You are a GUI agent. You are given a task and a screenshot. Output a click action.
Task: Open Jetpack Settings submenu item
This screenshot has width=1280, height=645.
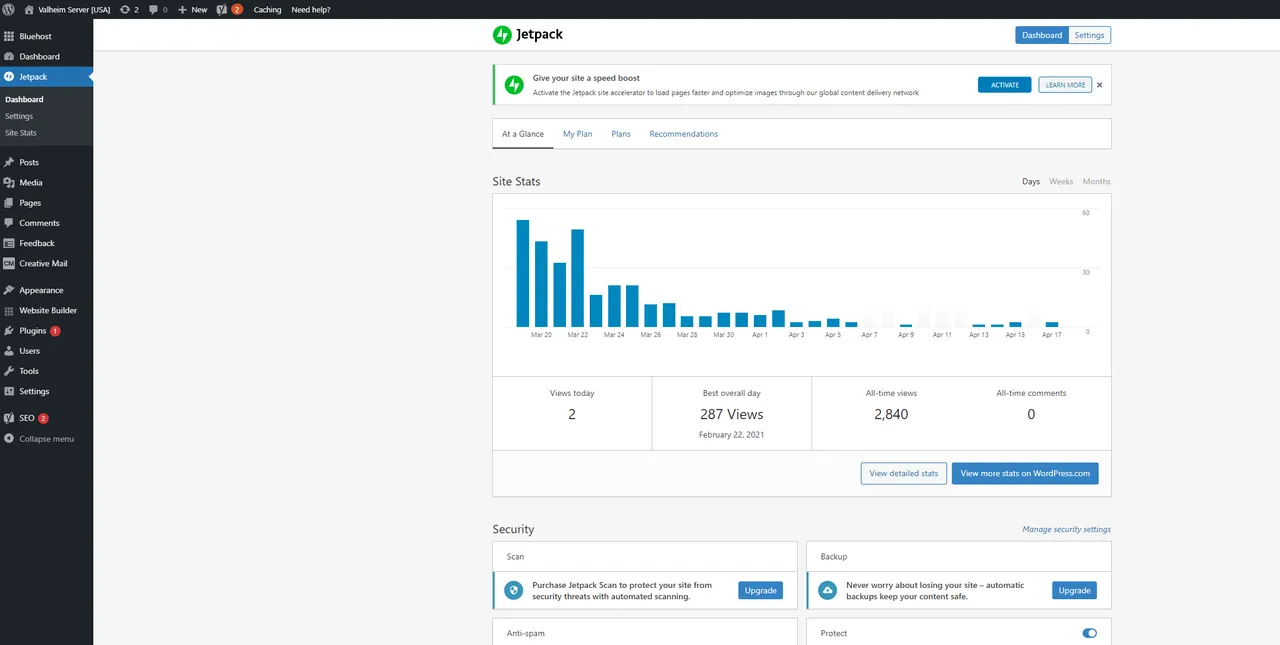click(19, 116)
